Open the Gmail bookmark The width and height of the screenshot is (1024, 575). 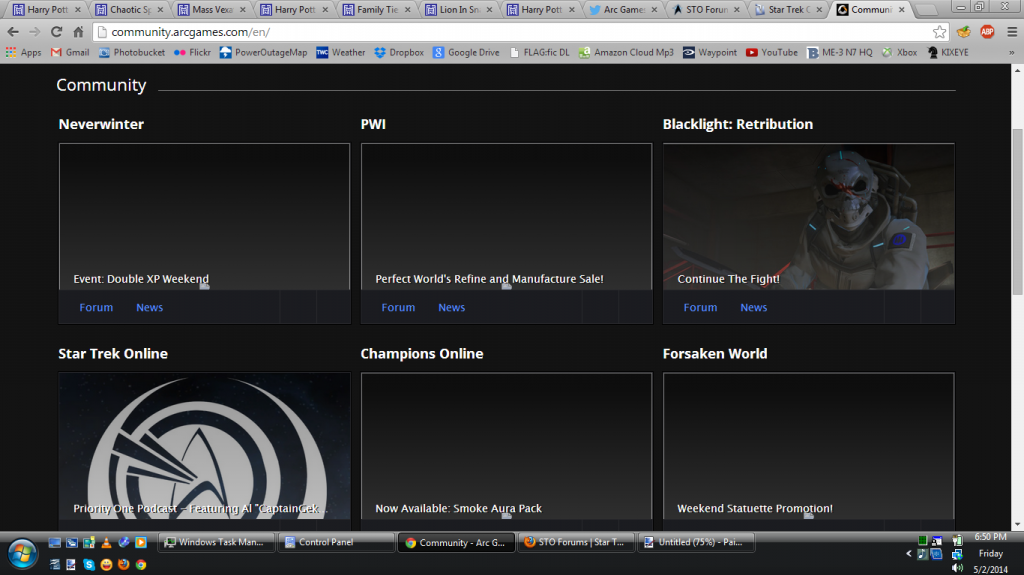[x=70, y=52]
